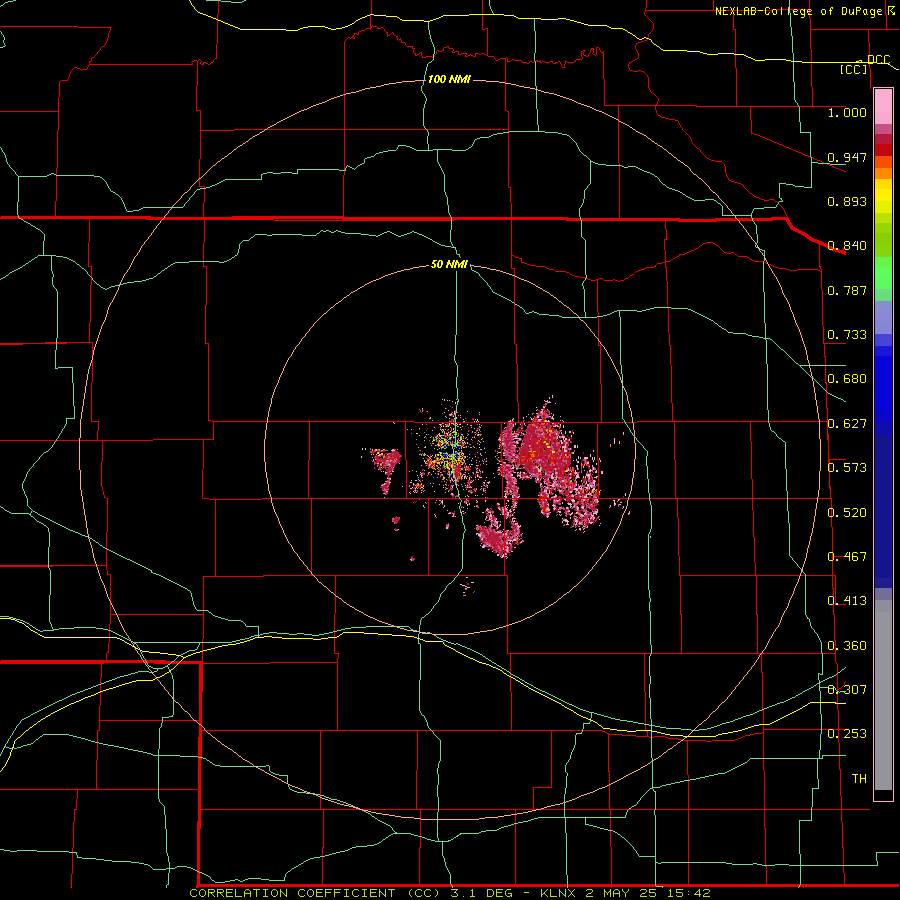
Task: Select the 0.360 legend value
Action: [x=847, y=646]
